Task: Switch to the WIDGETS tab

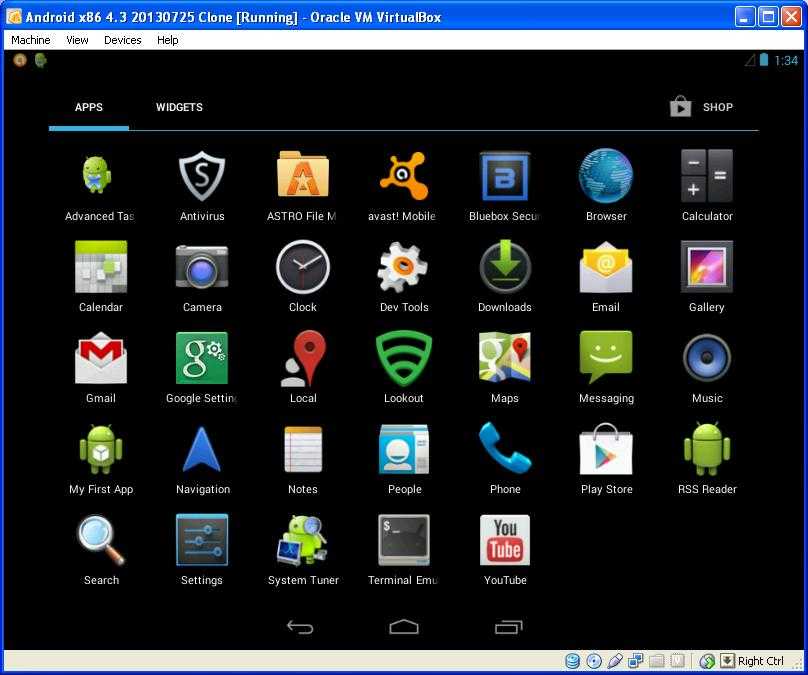Action: 179,107
